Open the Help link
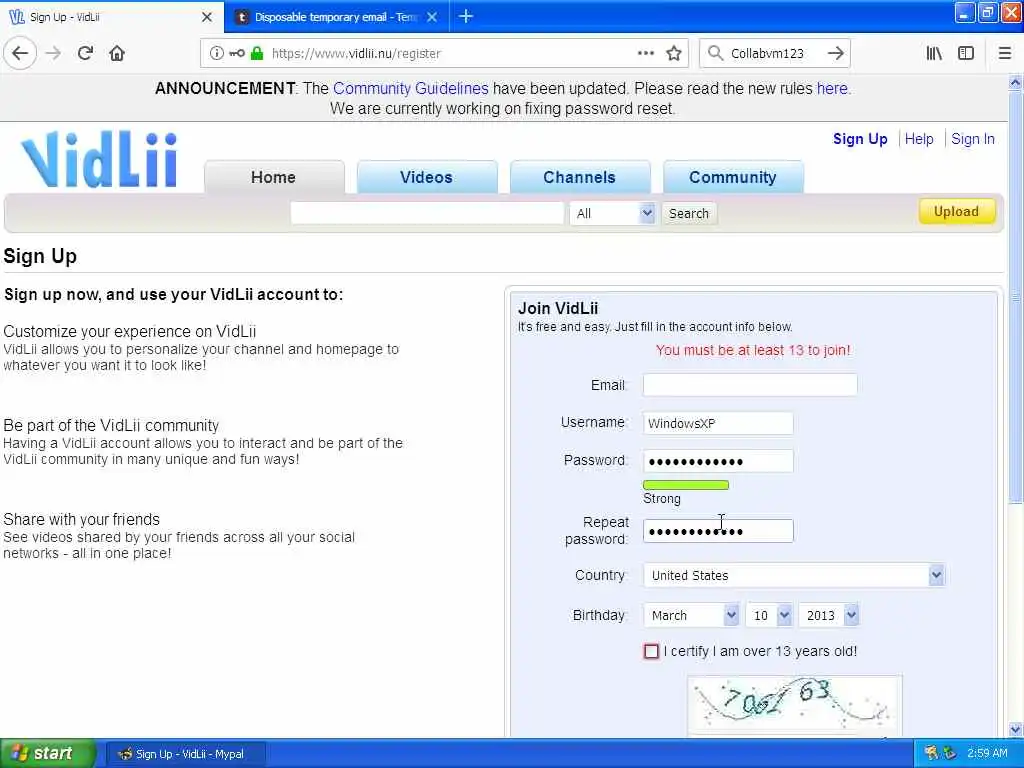1024x768 pixels. click(x=919, y=138)
